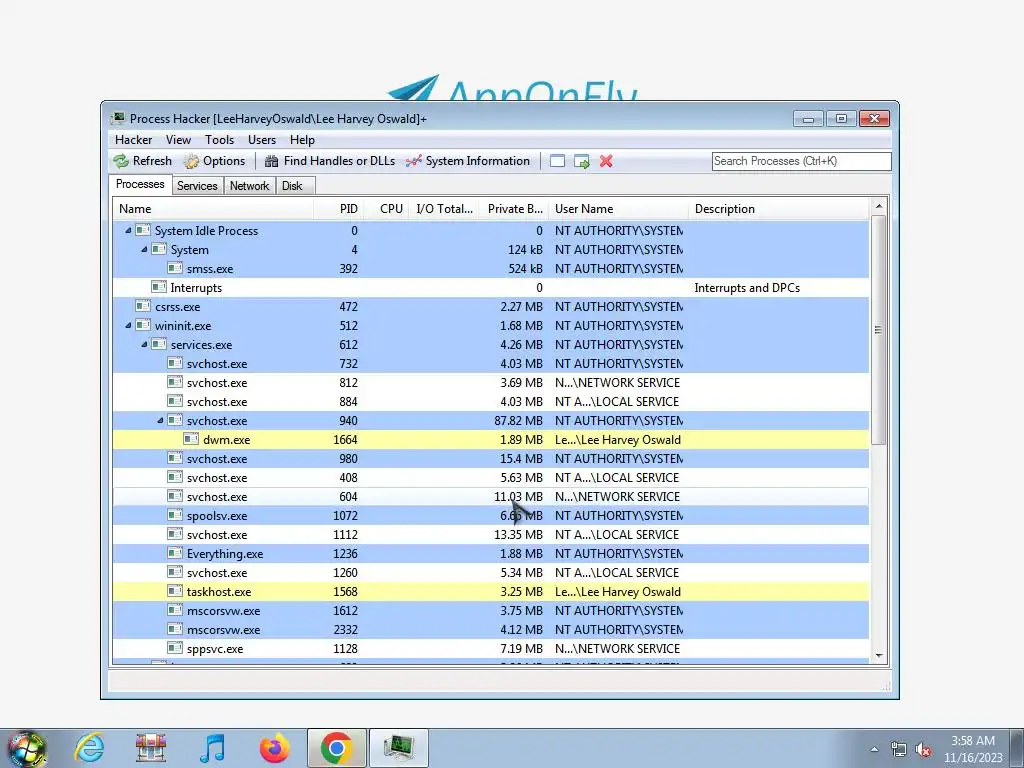The height and width of the screenshot is (768, 1024).
Task: Switch to the Network tab
Action: tap(249, 186)
